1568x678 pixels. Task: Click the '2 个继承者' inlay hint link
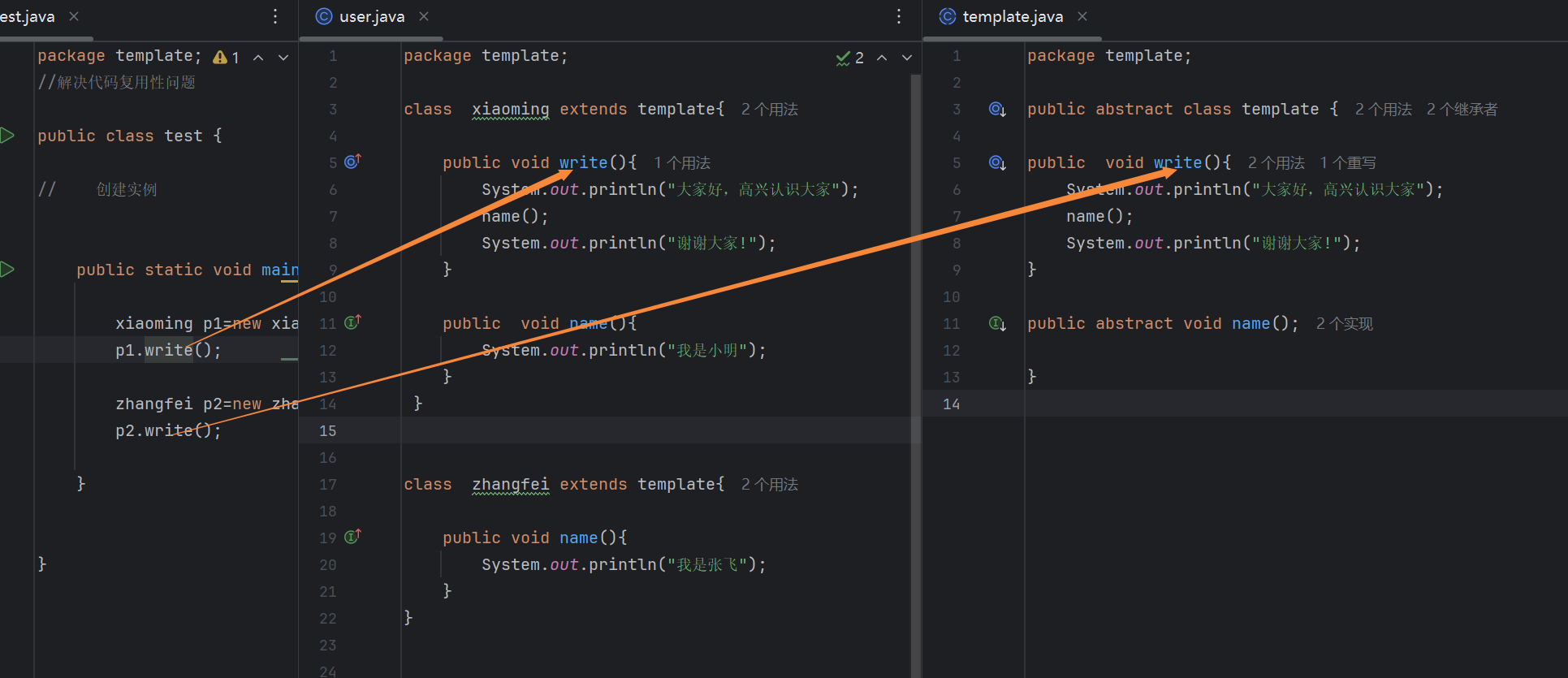coord(1462,110)
